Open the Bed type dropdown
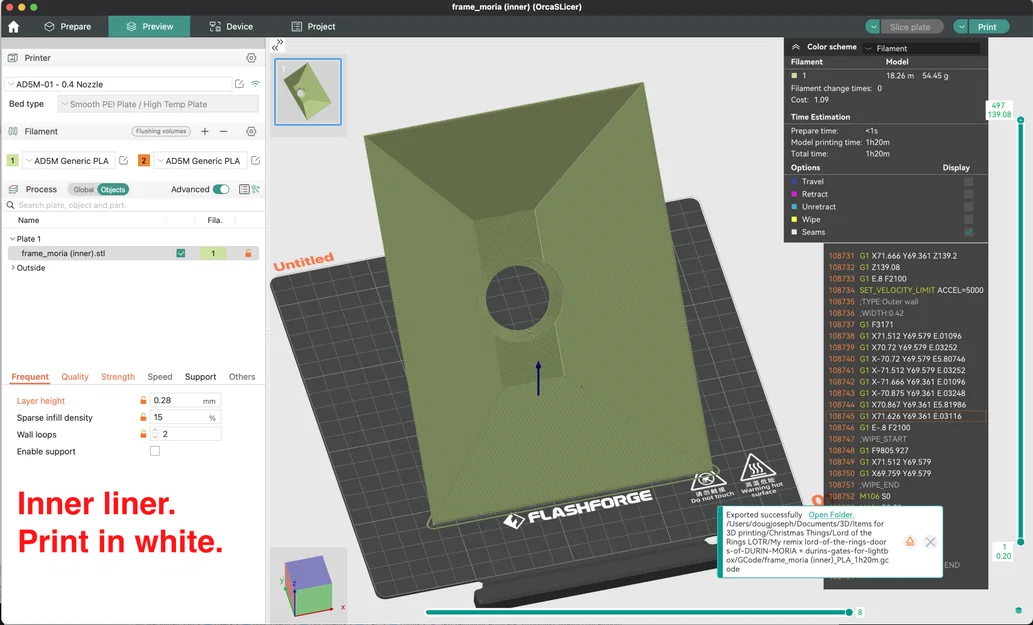 (x=158, y=104)
